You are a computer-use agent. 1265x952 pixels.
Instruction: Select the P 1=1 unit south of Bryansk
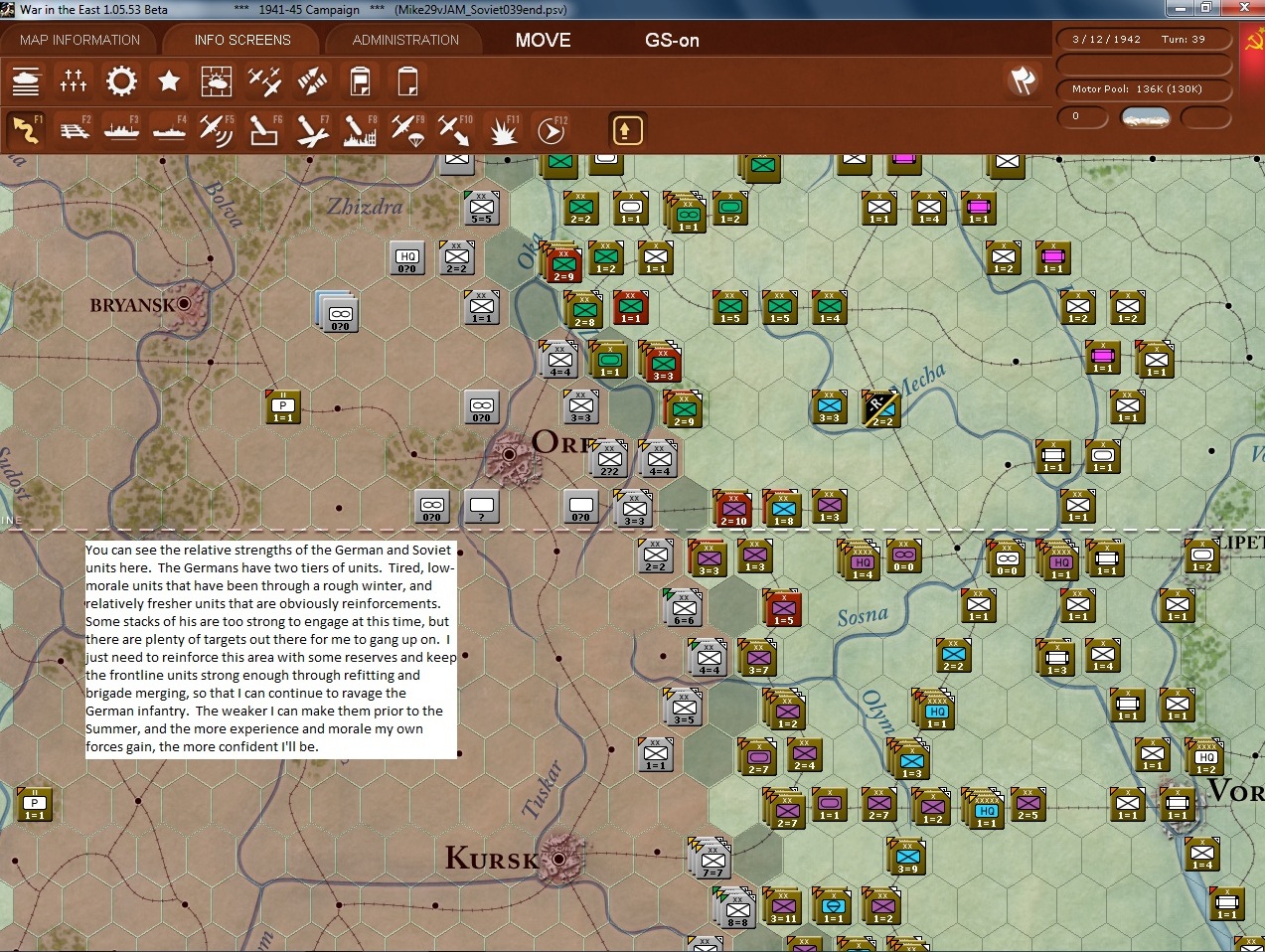pyautogui.click(x=282, y=406)
